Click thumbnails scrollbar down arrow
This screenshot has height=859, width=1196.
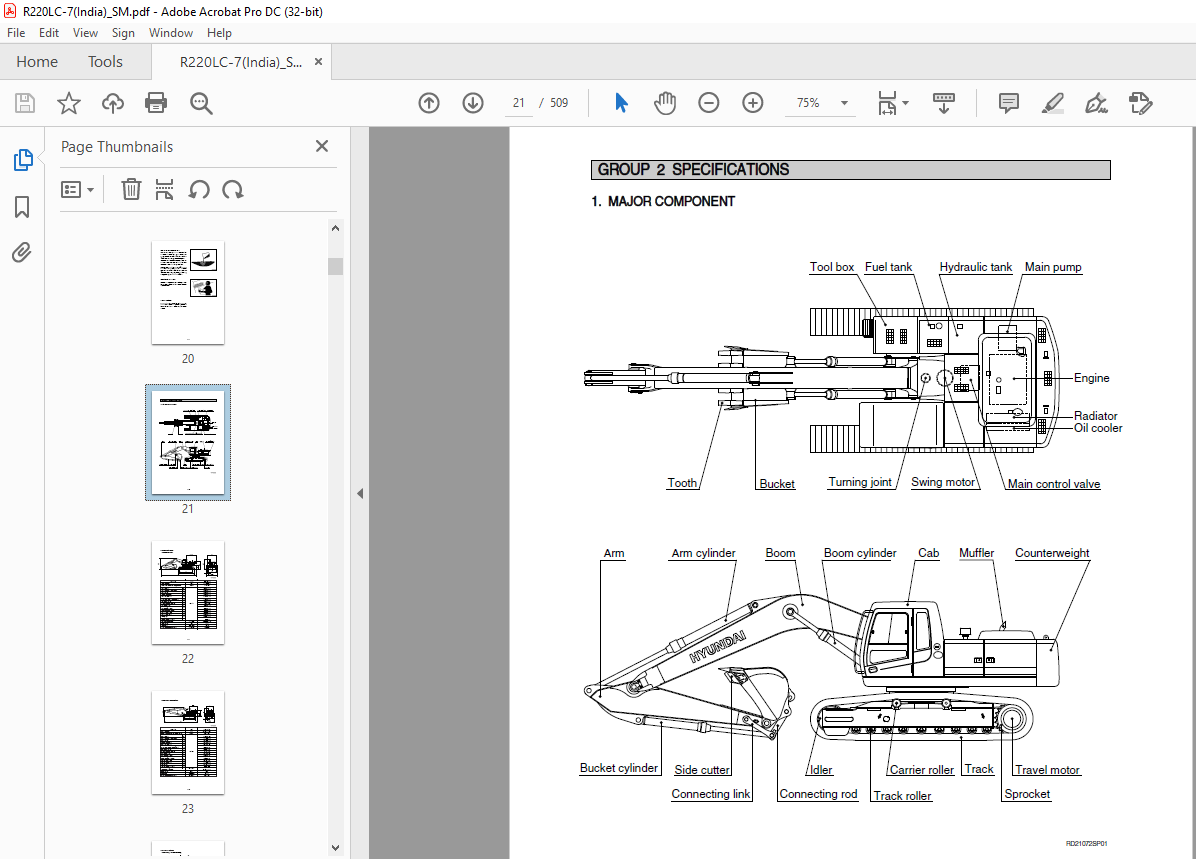click(336, 848)
